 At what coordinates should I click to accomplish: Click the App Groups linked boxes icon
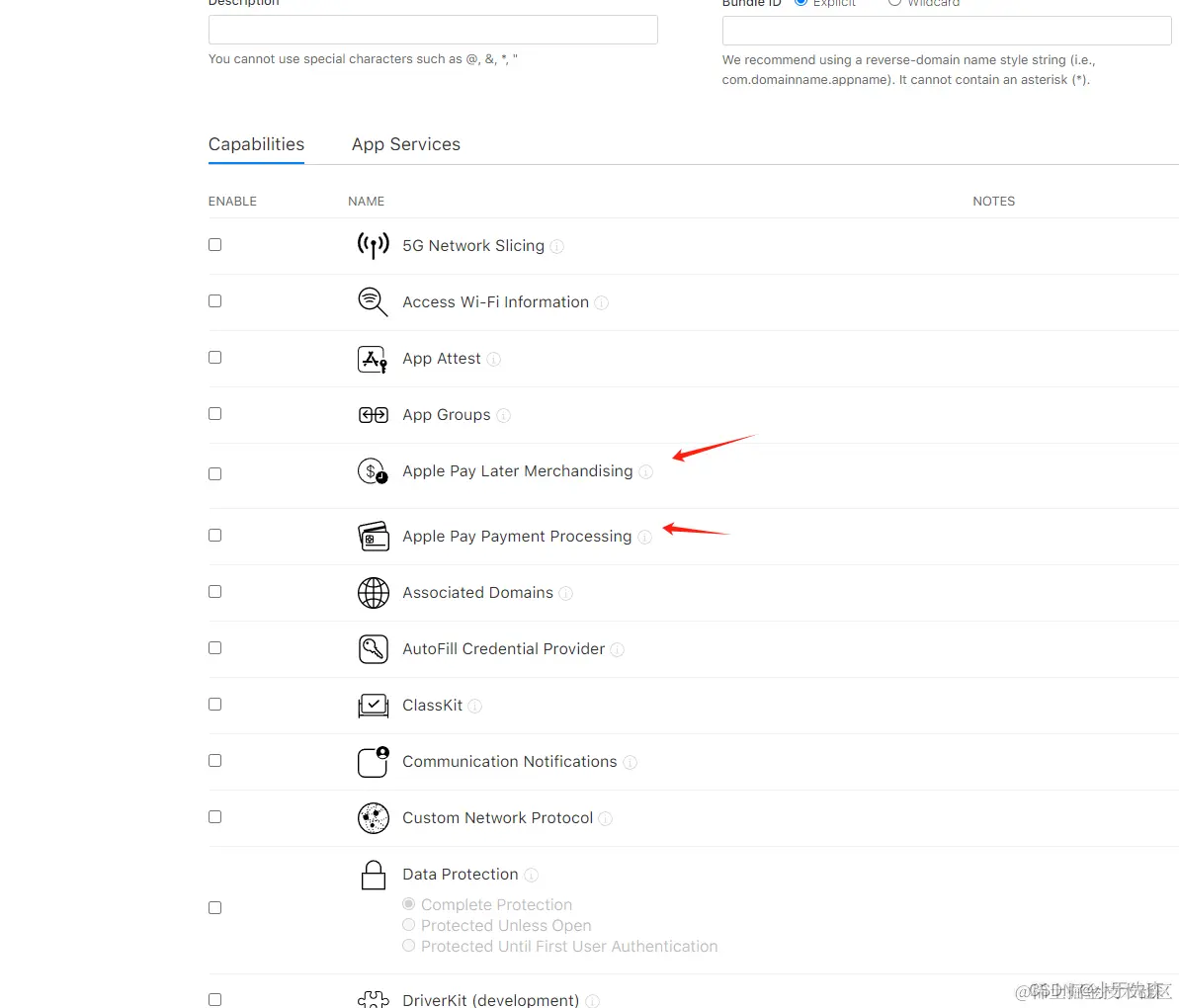coord(373,415)
